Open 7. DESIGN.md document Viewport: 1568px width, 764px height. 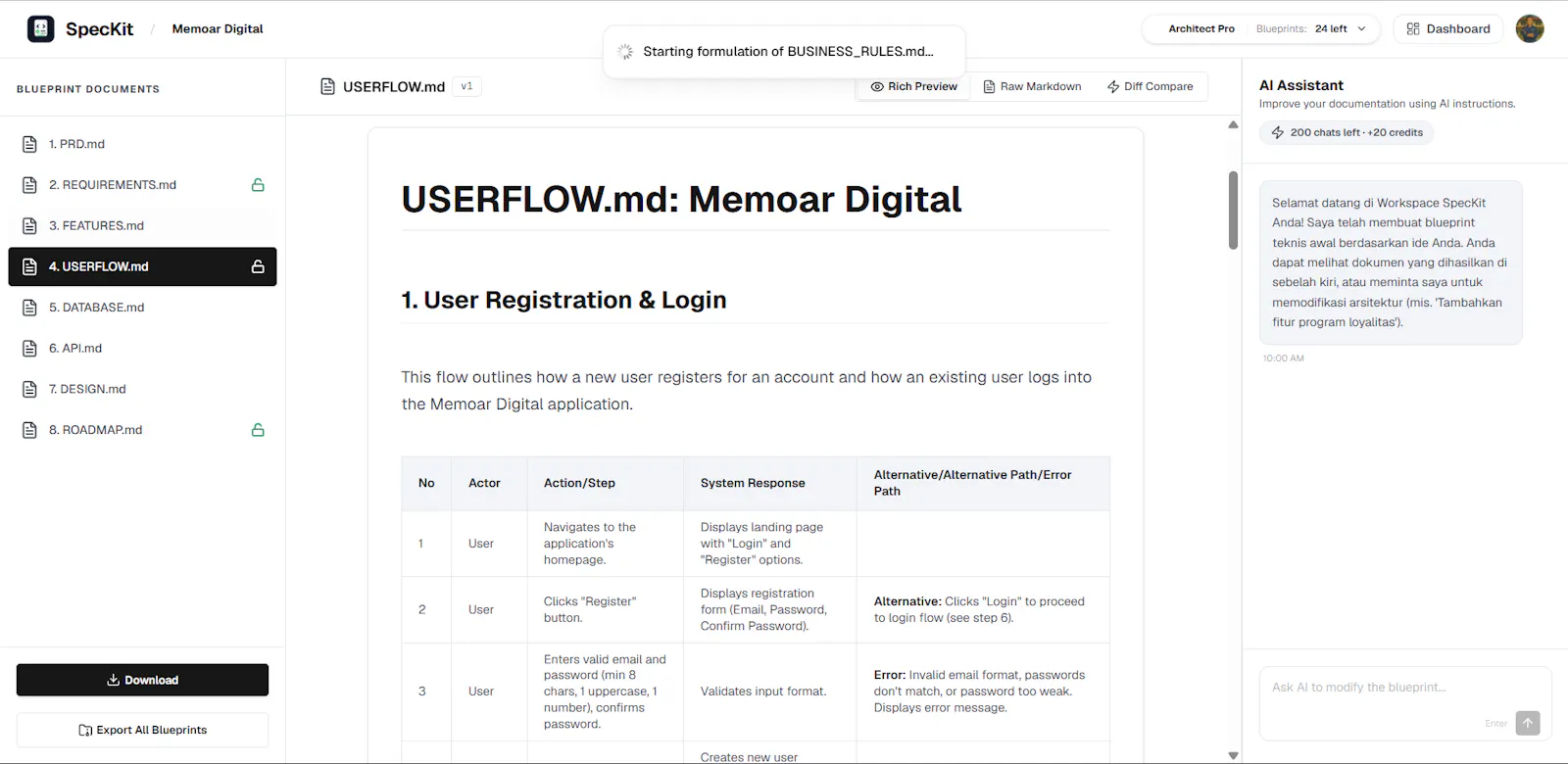tap(142, 389)
